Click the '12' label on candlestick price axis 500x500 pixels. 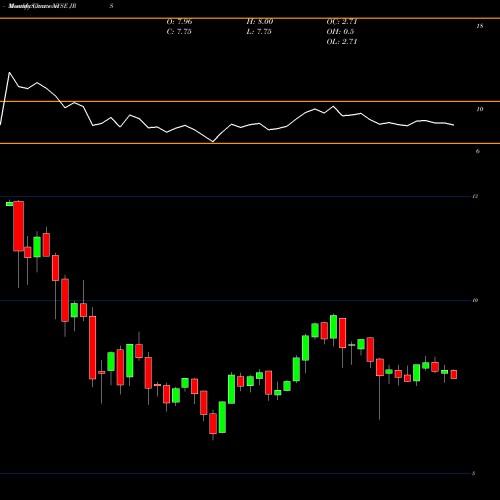475,196
